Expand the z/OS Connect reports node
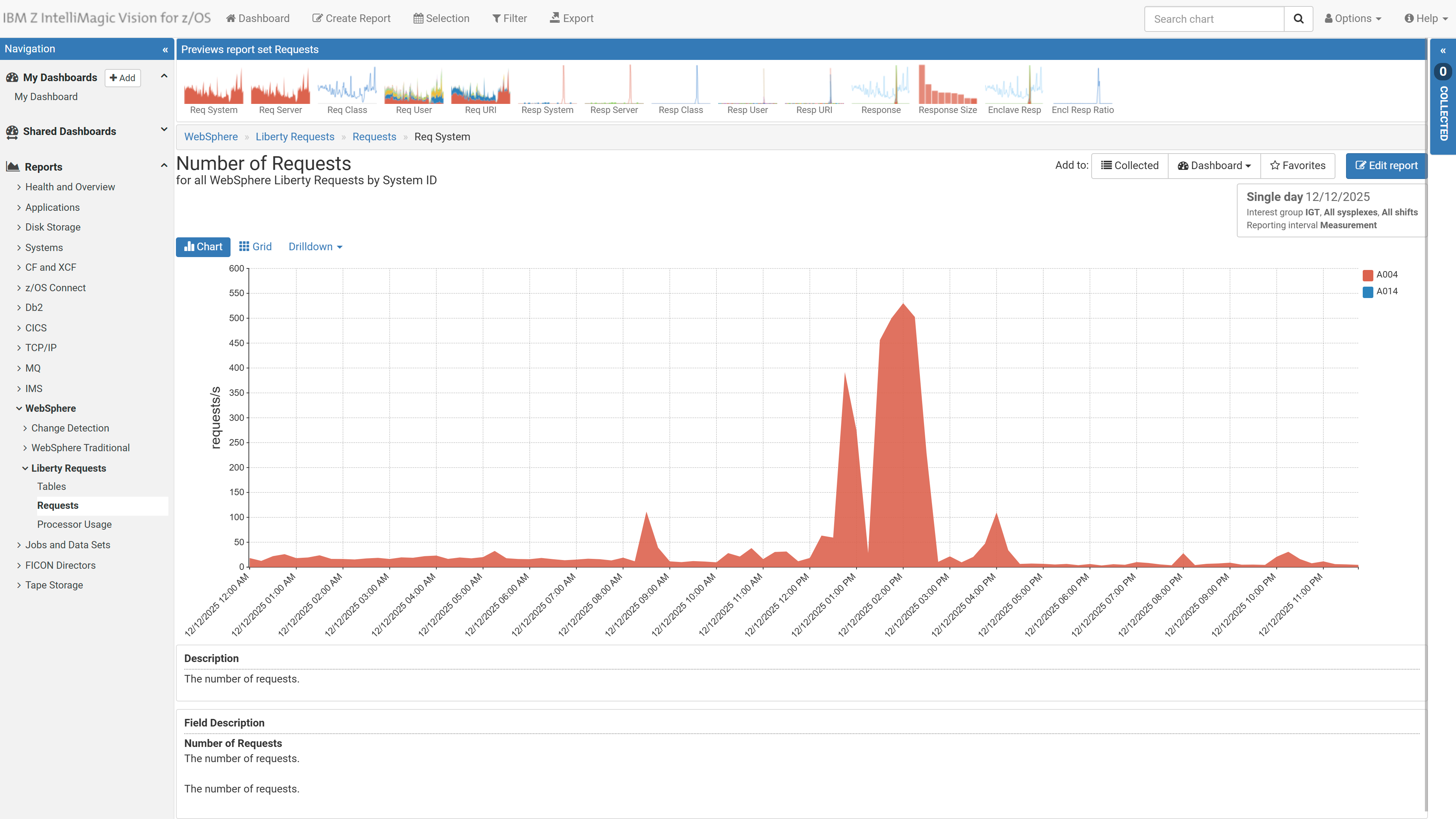The width and height of the screenshot is (1456, 819). click(19, 288)
